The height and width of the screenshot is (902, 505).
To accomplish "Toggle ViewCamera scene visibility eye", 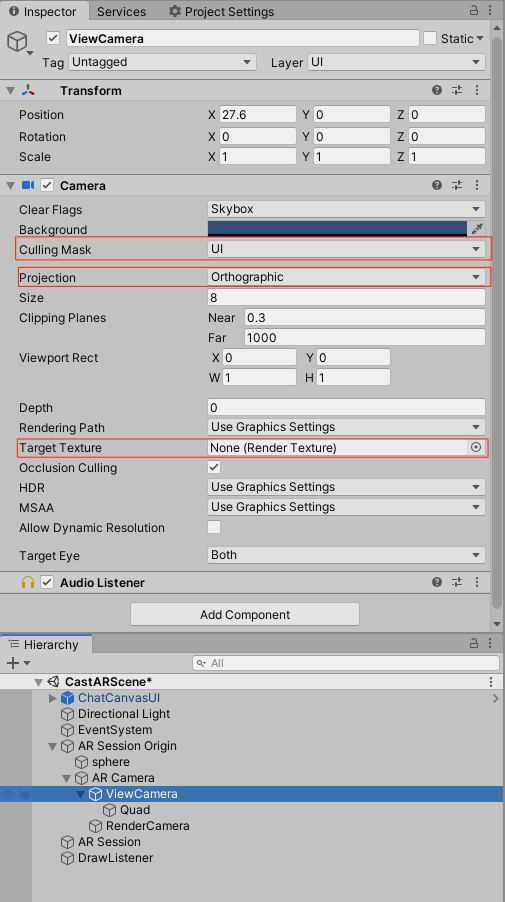I will pos(8,794).
